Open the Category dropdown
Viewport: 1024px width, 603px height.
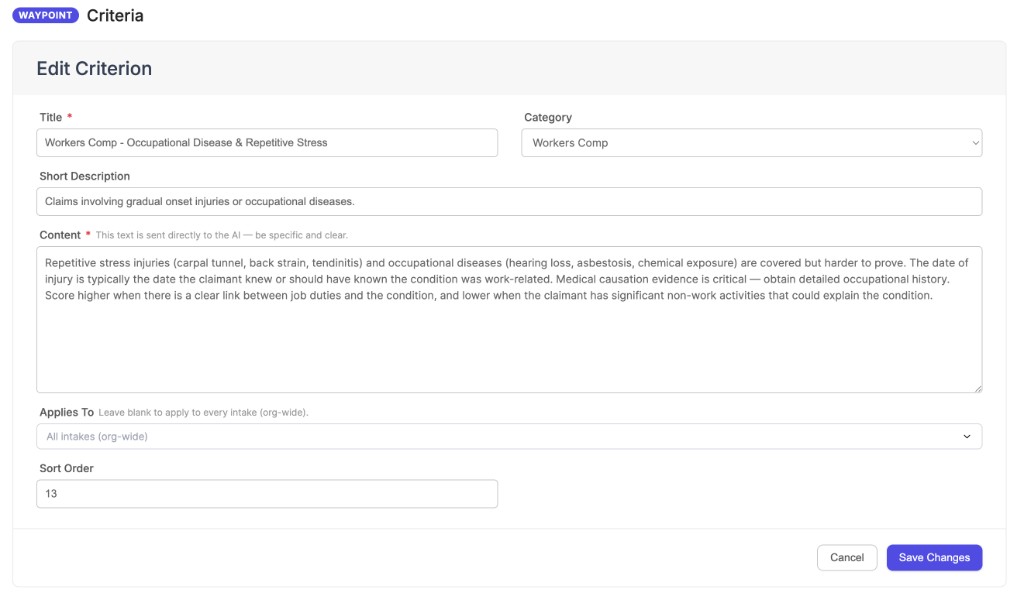point(750,142)
